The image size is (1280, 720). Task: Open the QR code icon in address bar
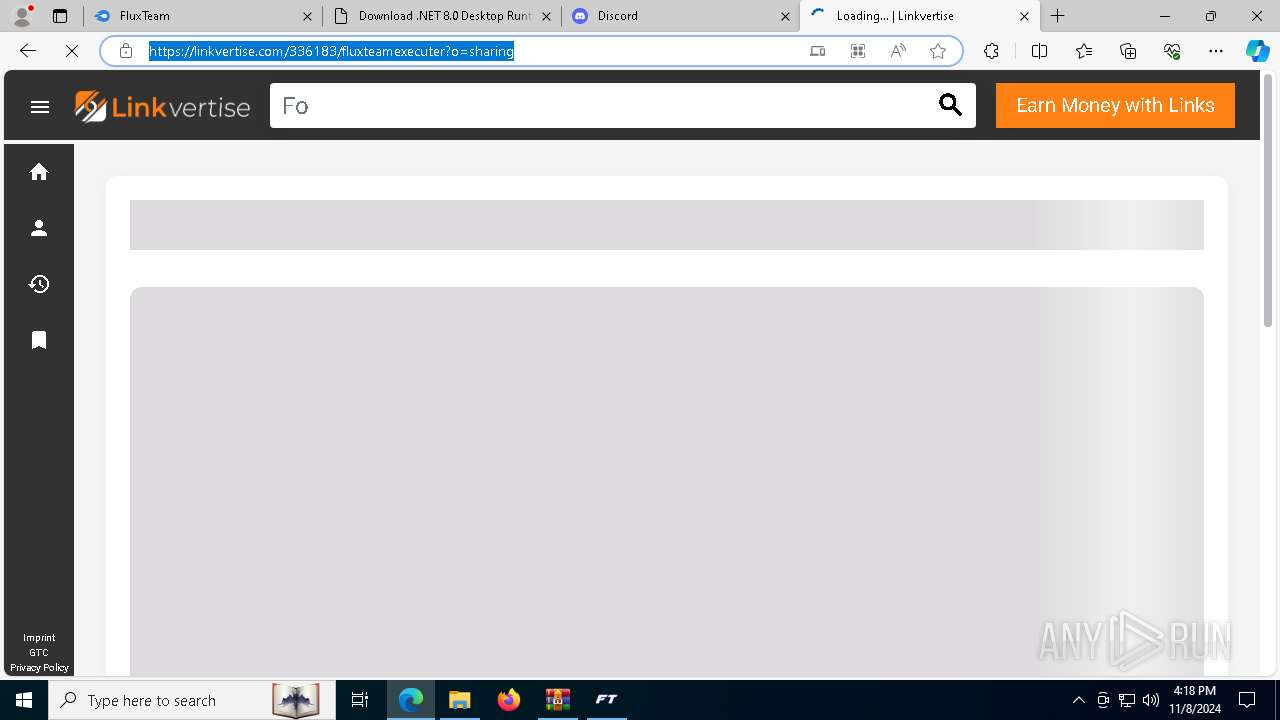tap(858, 51)
